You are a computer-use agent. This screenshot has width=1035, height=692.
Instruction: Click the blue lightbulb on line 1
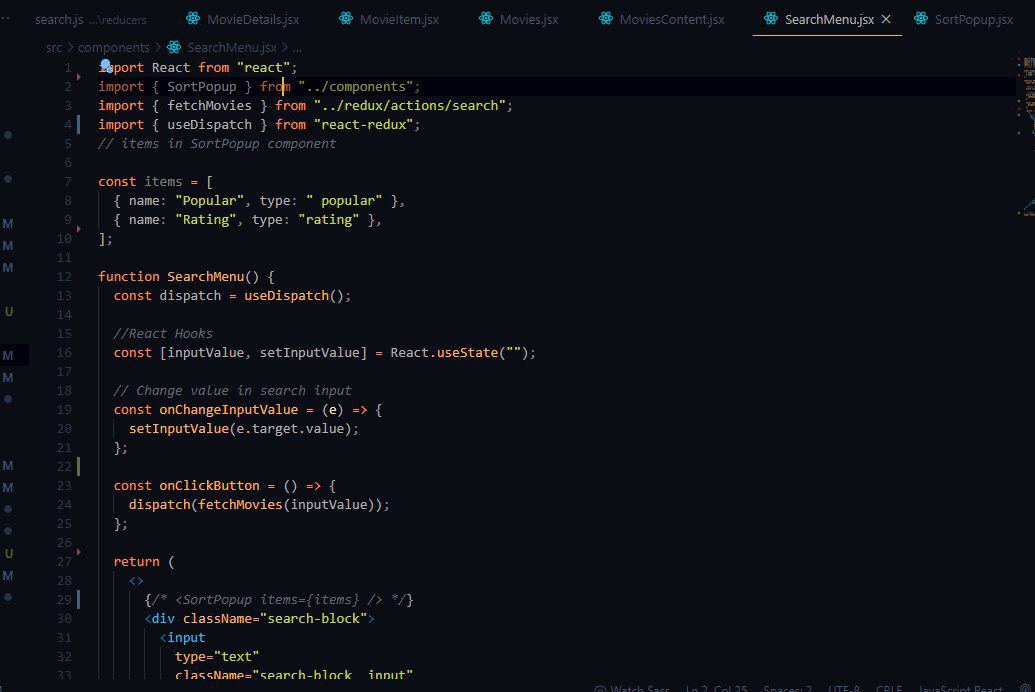[x=106, y=65]
